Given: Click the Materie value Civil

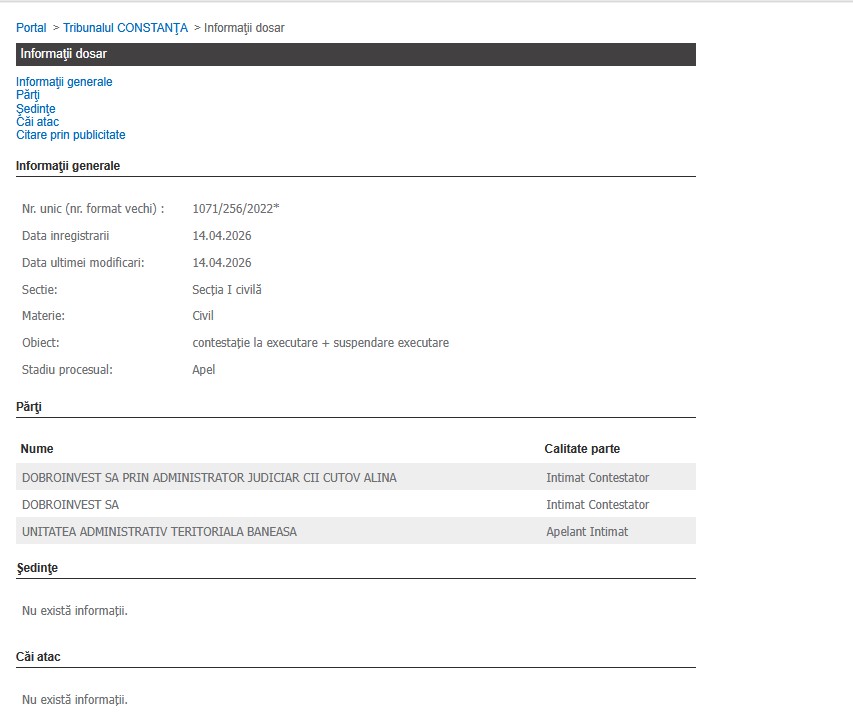Looking at the screenshot, I should click(x=203, y=316).
